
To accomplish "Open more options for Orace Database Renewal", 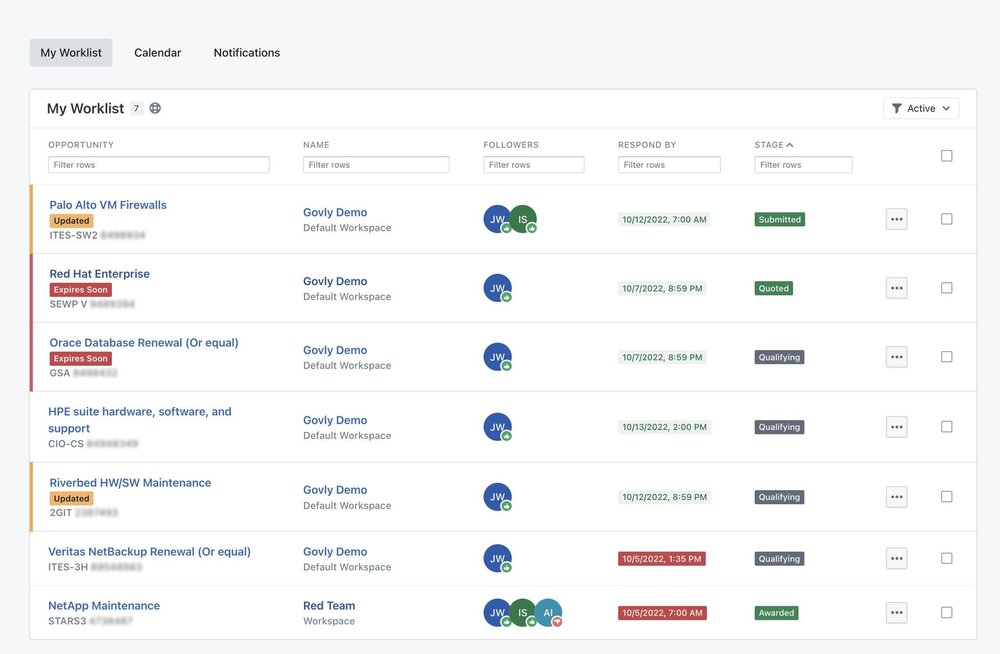I will click(x=896, y=357).
